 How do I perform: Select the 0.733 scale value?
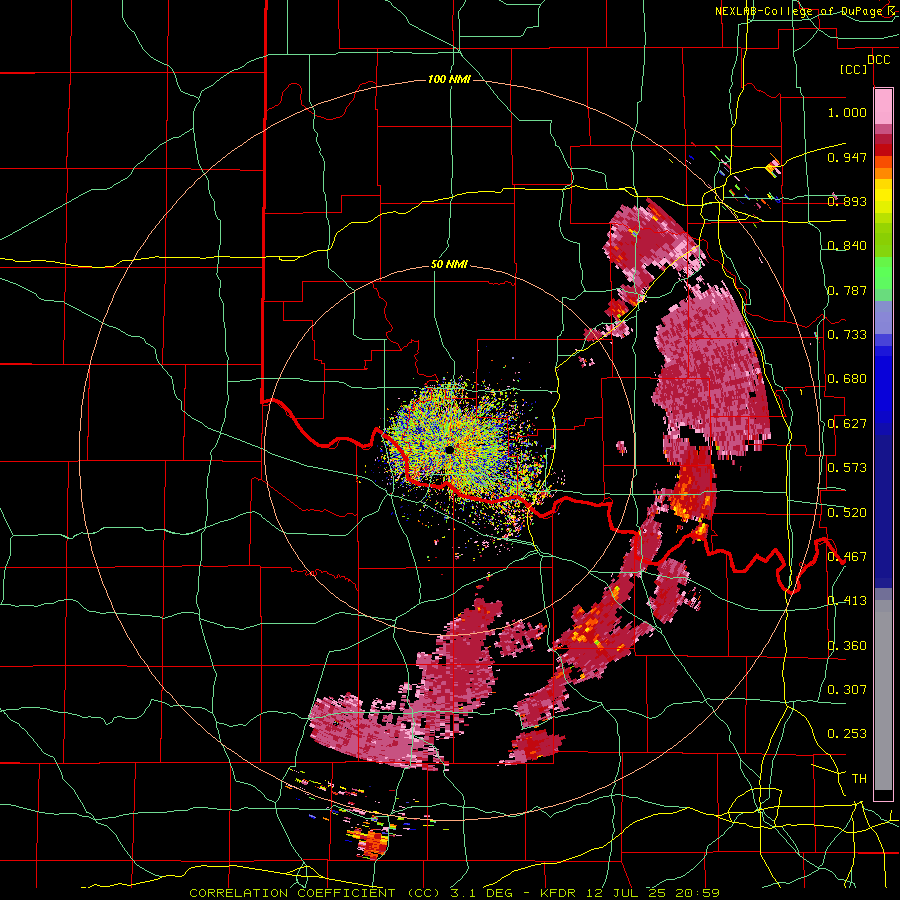point(847,335)
